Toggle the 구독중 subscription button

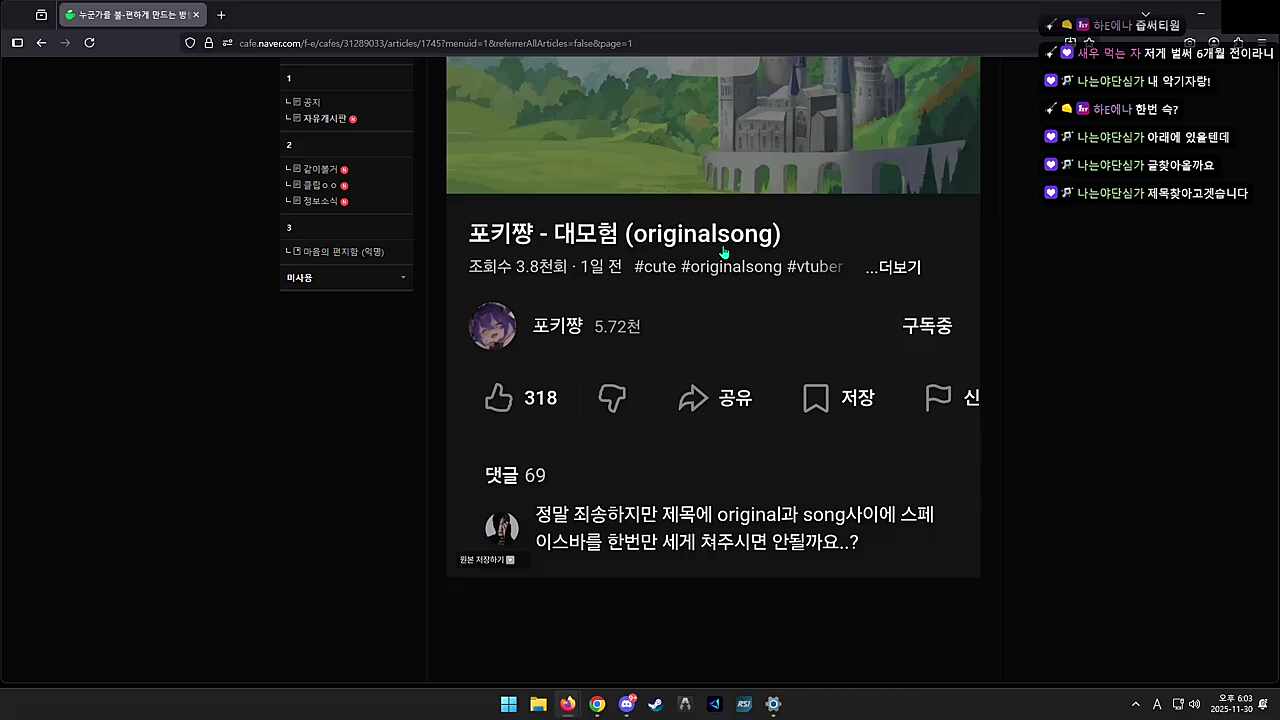[x=926, y=326]
